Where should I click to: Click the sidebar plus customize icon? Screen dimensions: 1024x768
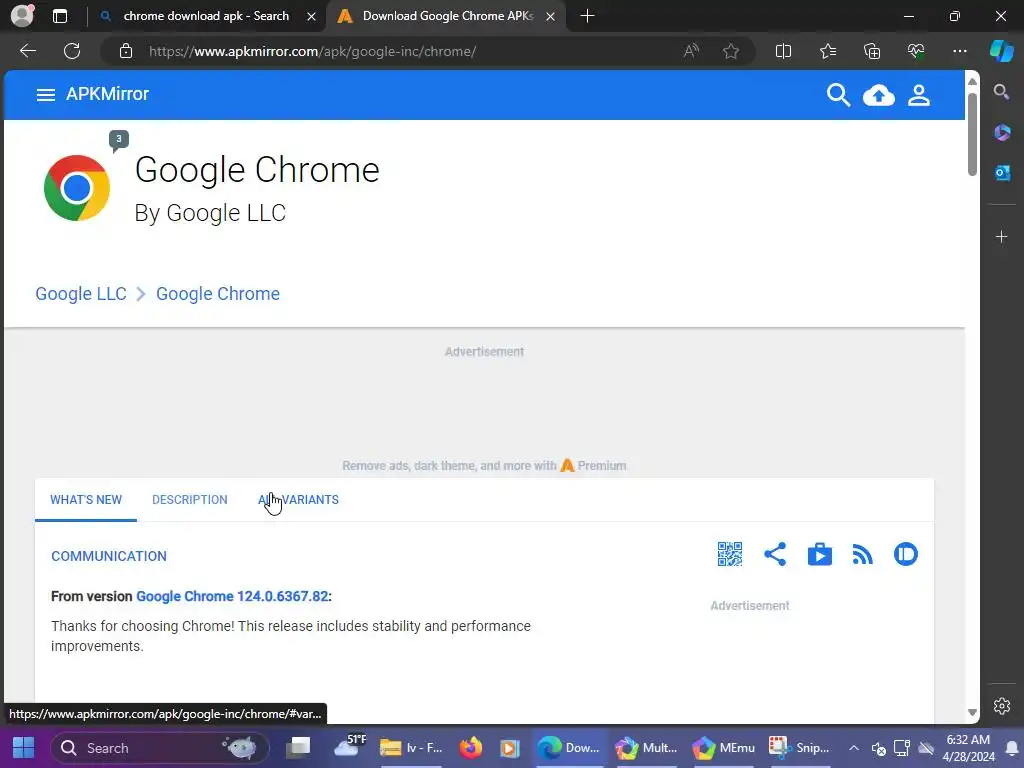point(1001,236)
